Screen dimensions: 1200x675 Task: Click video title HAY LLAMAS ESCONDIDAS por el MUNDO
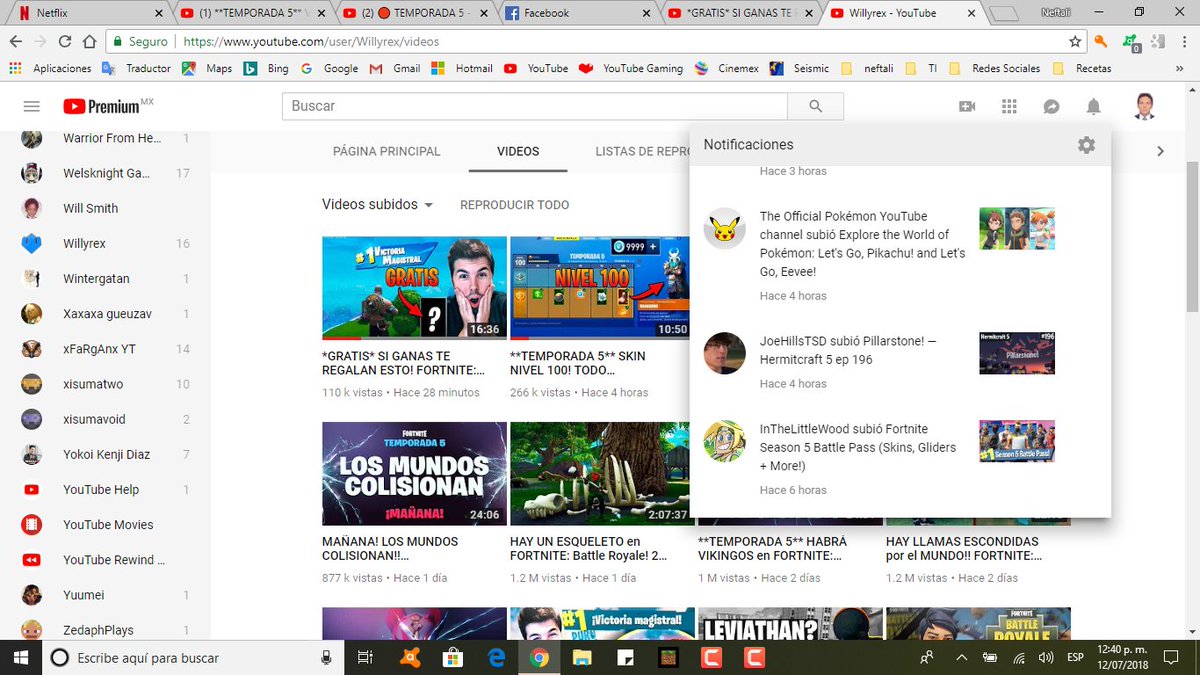pos(965,548)
